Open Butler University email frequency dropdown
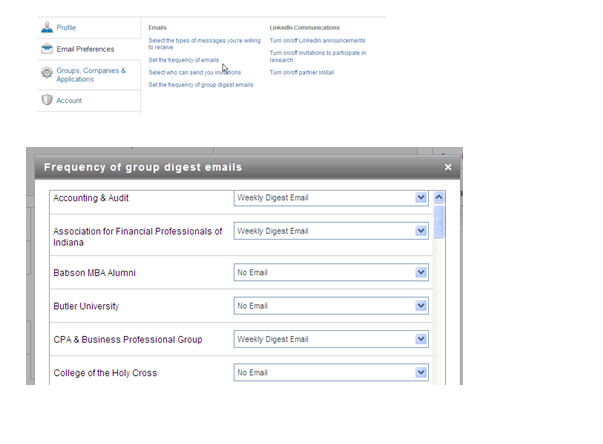Viewport: 603px width, 444px height. [421, 306]
